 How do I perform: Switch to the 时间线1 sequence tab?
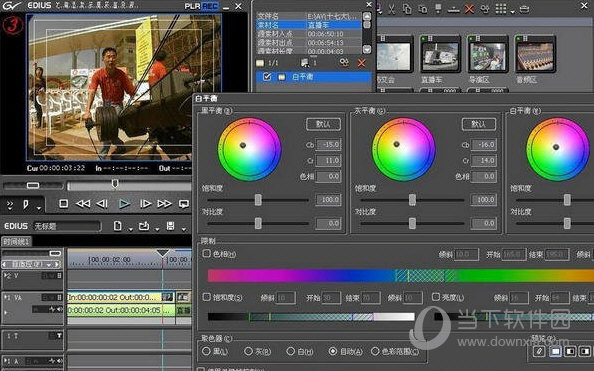[x=16, y=241]
